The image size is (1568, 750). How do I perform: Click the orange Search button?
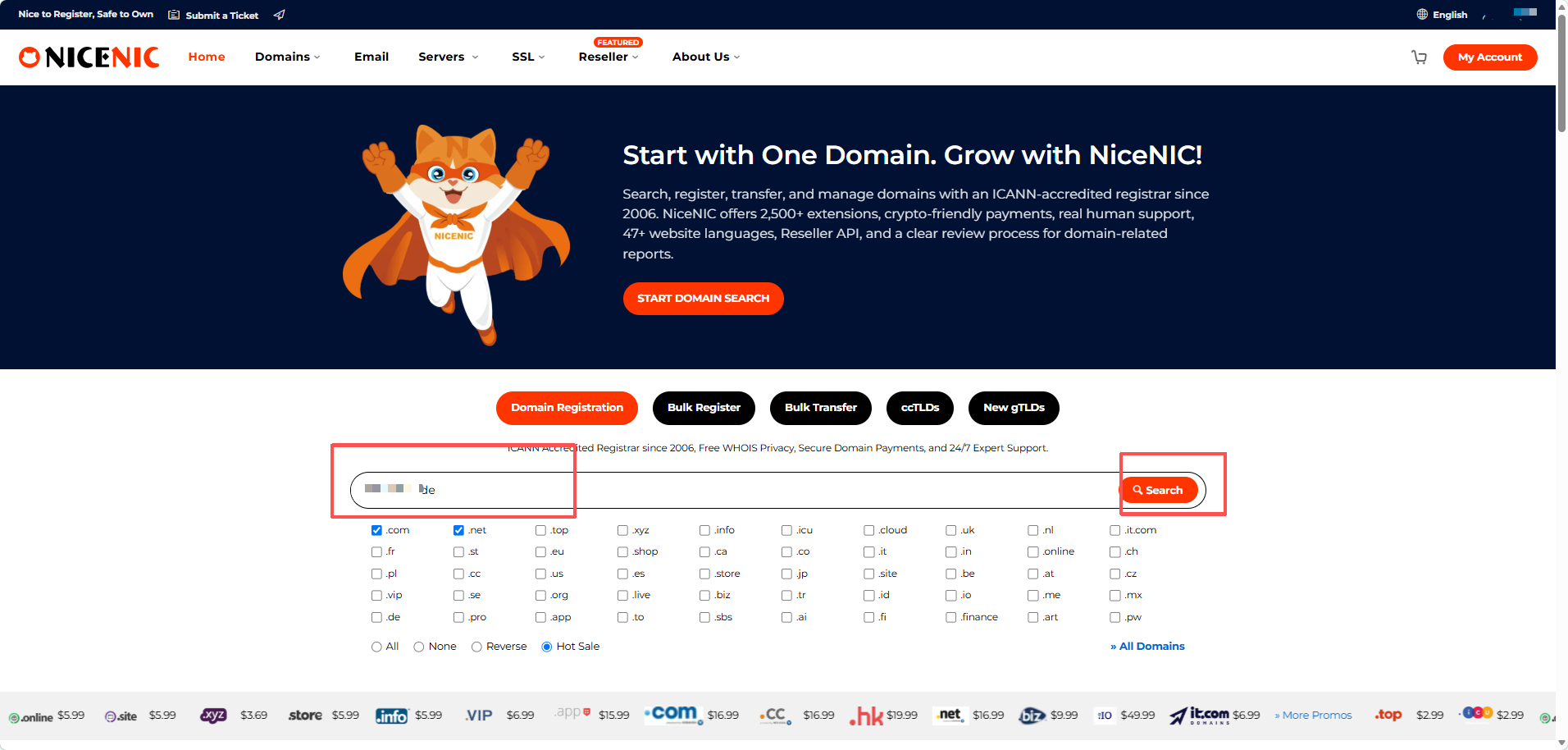click(1158, 490)
